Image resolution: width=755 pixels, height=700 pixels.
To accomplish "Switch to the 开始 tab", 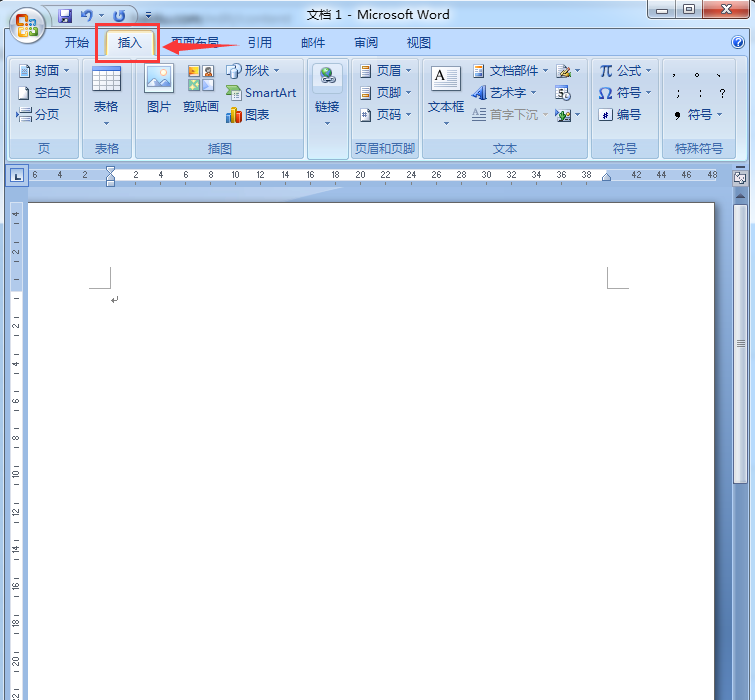I will [77, 43].
